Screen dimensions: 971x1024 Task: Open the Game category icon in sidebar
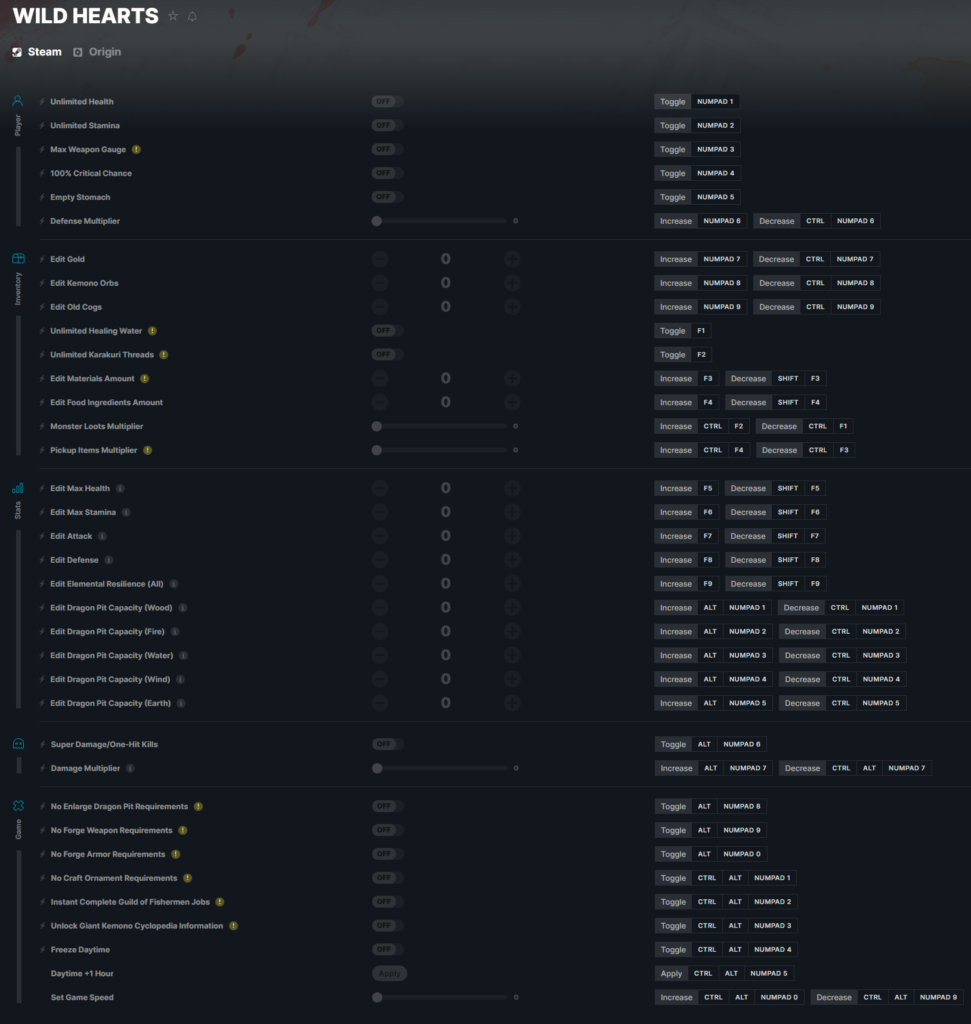coord(18,806)
